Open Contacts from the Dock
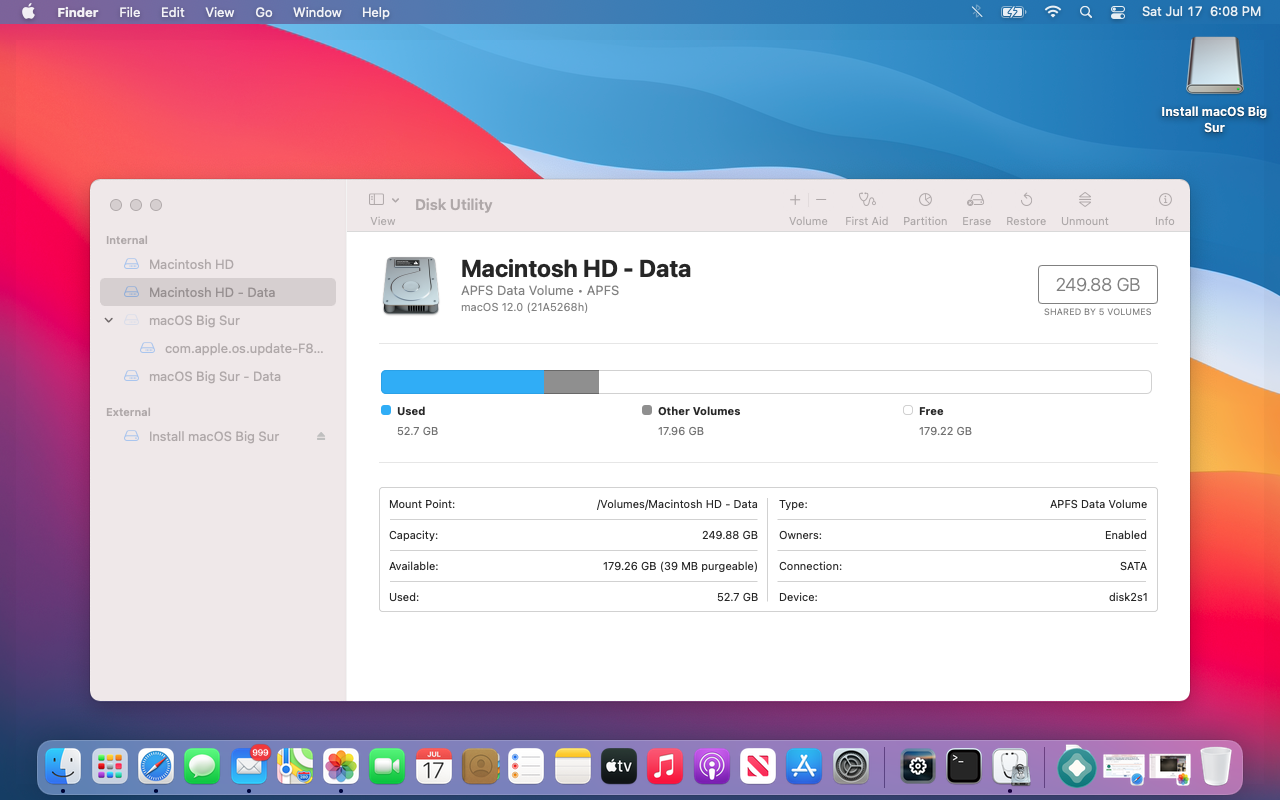1280x800 pixels. tap(480, 767)
